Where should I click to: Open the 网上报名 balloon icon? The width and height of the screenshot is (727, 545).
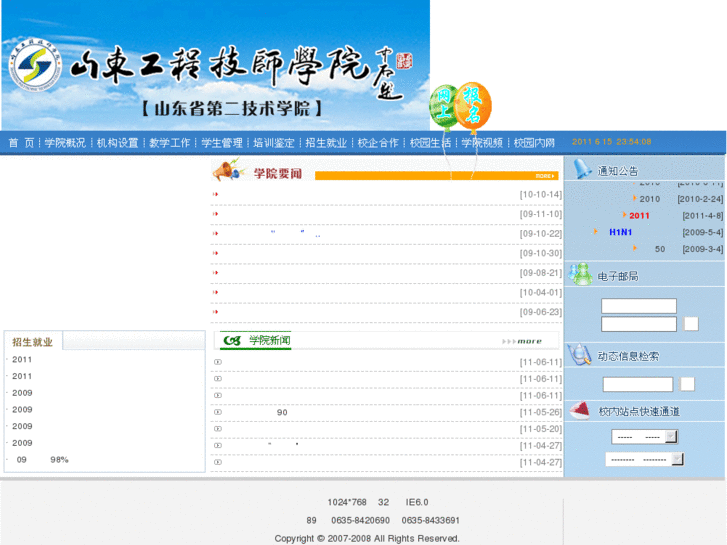(460, 107)
